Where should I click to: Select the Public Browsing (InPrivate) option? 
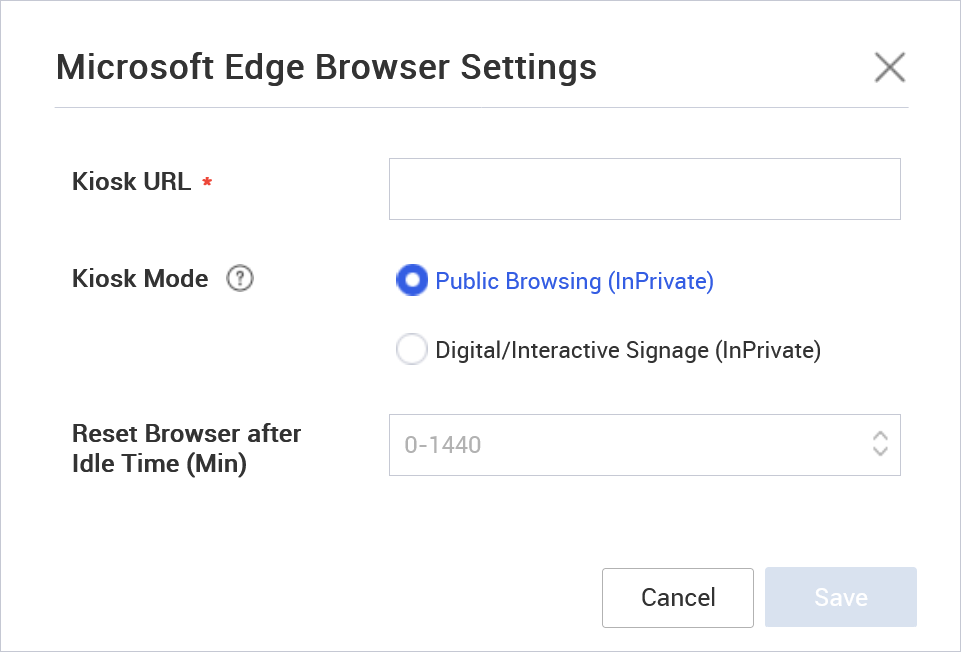pyautogui.click(x=412, y=281)
